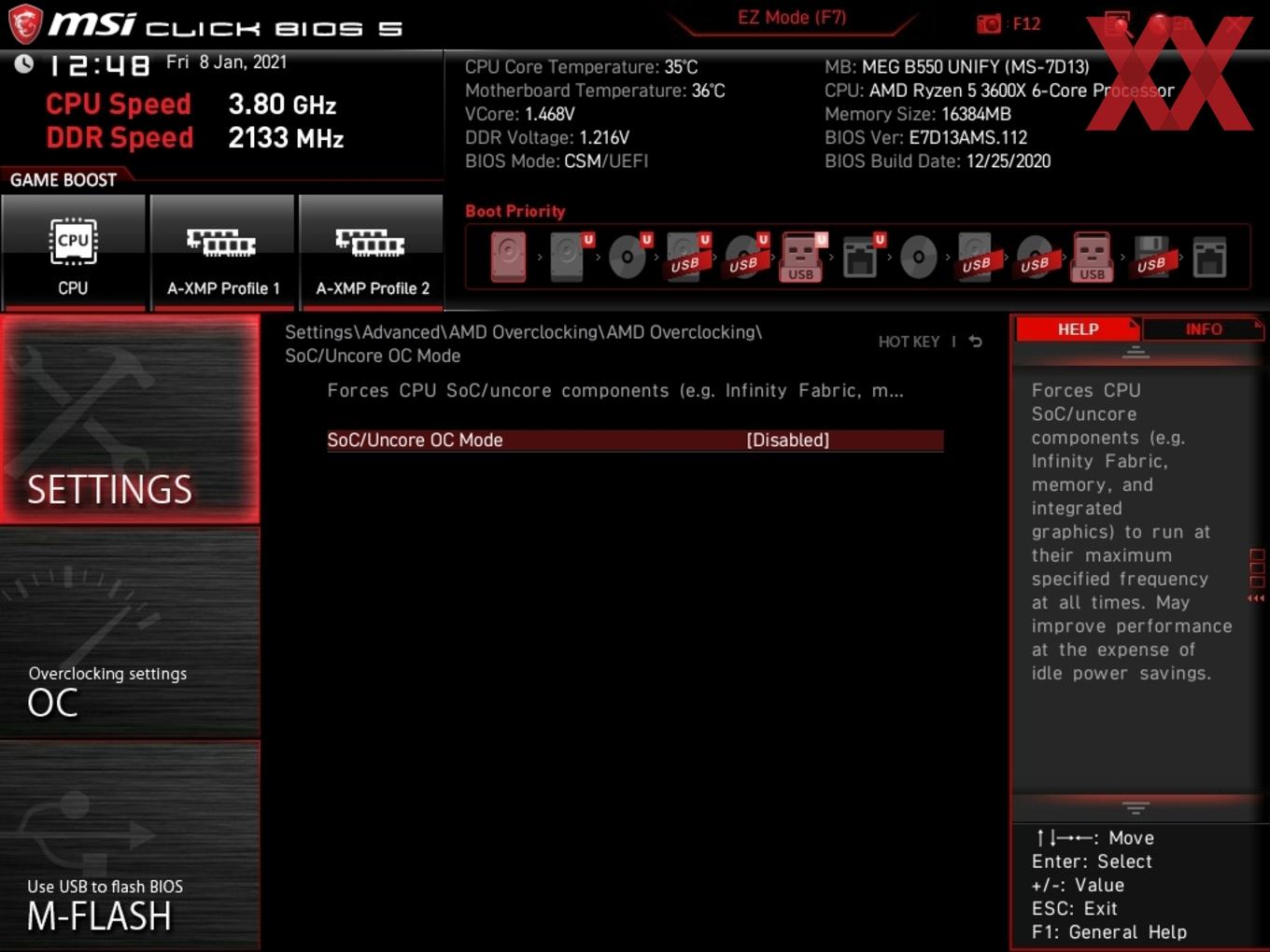1270x952 pixels.
Task: Enable A-XMP Profile 2
Action: coord(372,252)
